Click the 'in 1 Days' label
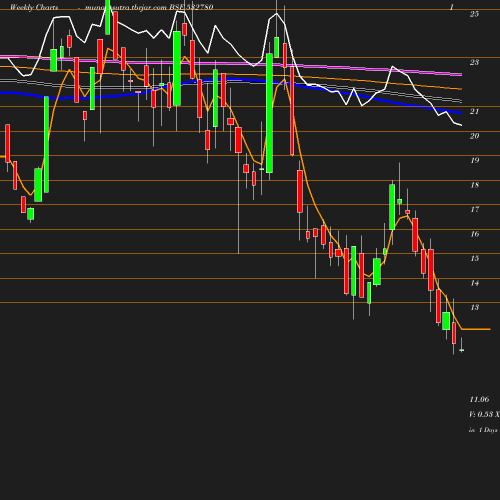The width and height of the screenshot is (500, 500). coord(483,430)
